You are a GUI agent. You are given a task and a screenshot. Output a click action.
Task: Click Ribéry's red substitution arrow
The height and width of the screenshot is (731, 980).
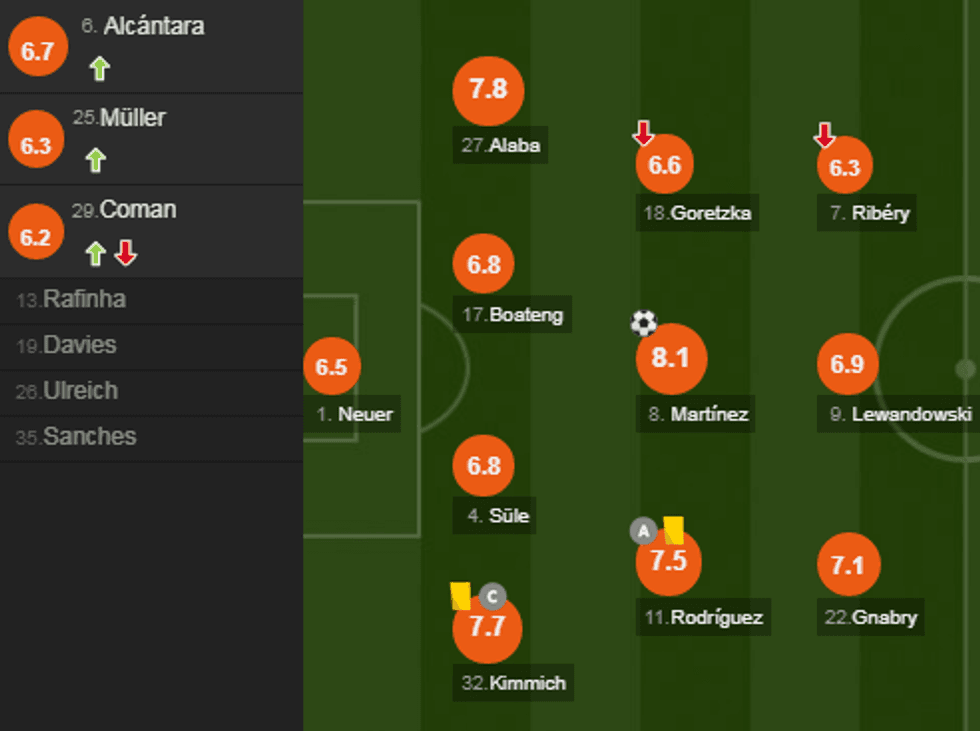(x=824, y=134)
